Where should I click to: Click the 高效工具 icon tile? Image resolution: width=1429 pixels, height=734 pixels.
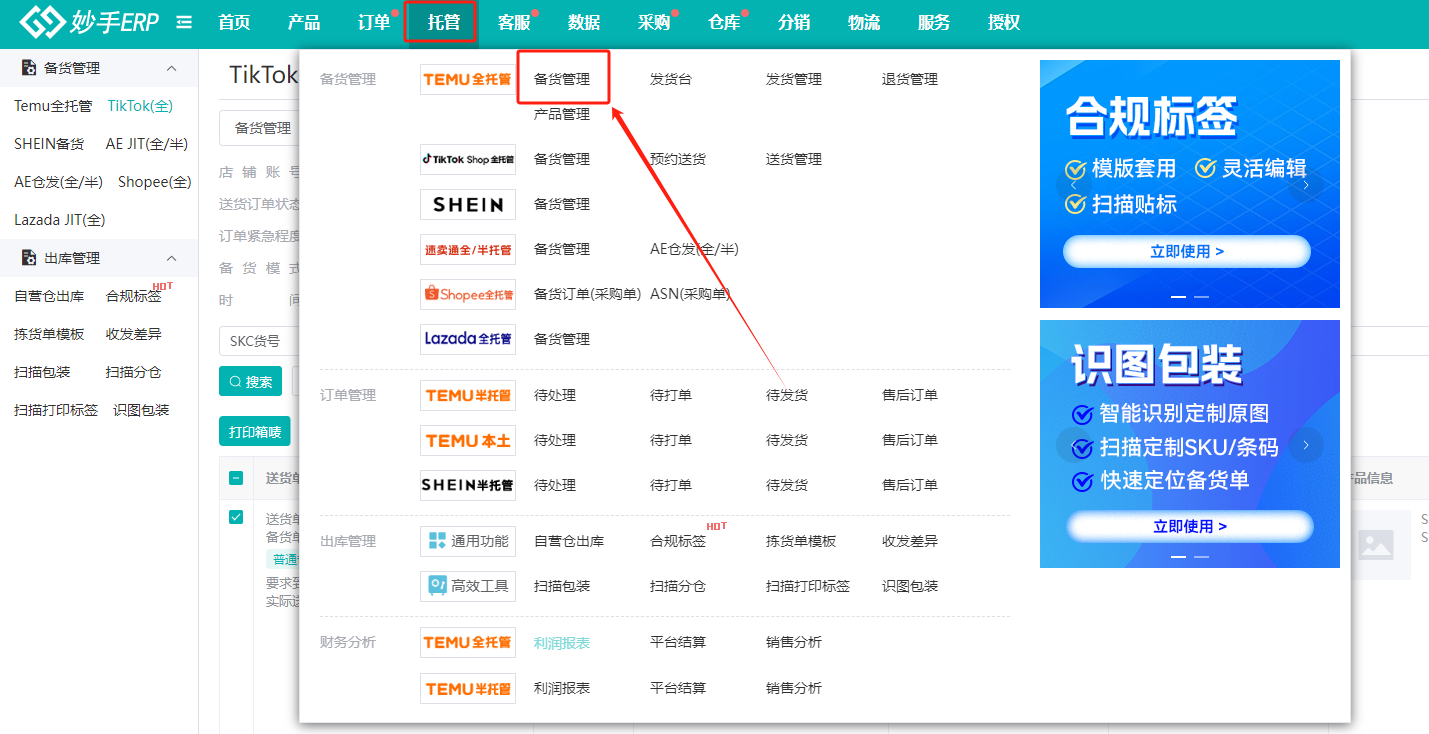(x=468, y=586)
